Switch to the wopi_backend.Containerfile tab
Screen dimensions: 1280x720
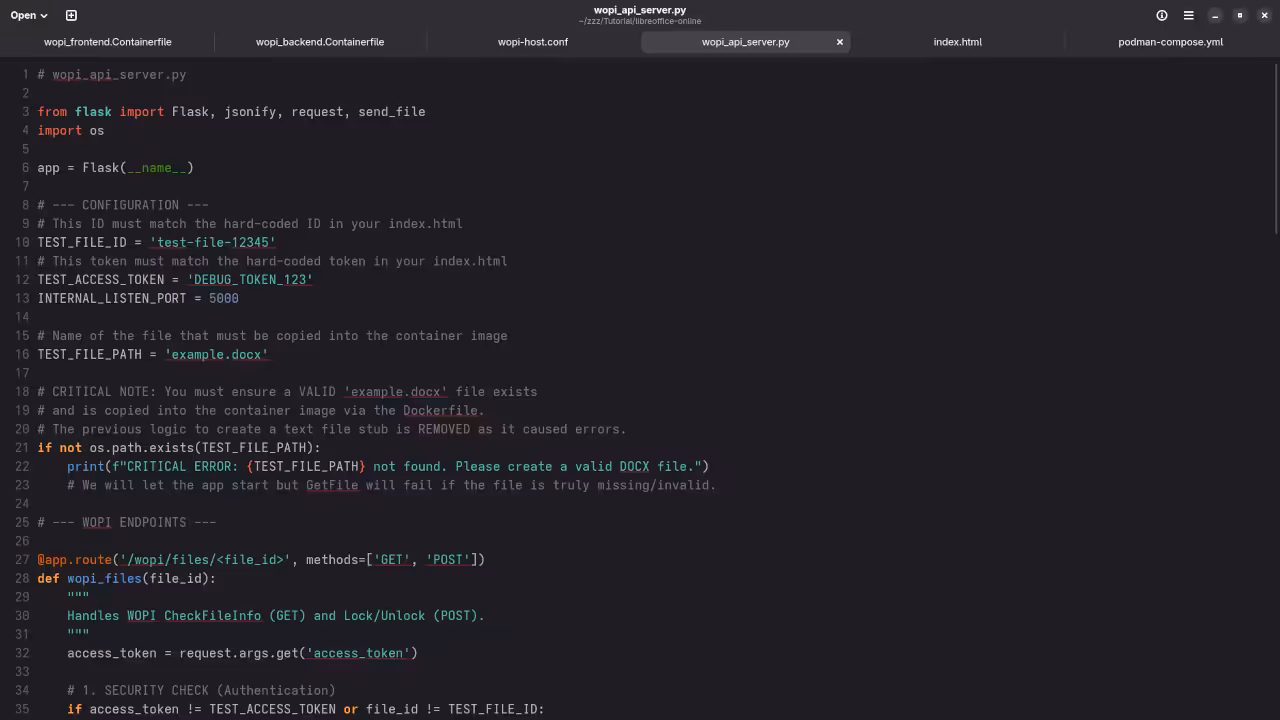(x=320, y=42)
